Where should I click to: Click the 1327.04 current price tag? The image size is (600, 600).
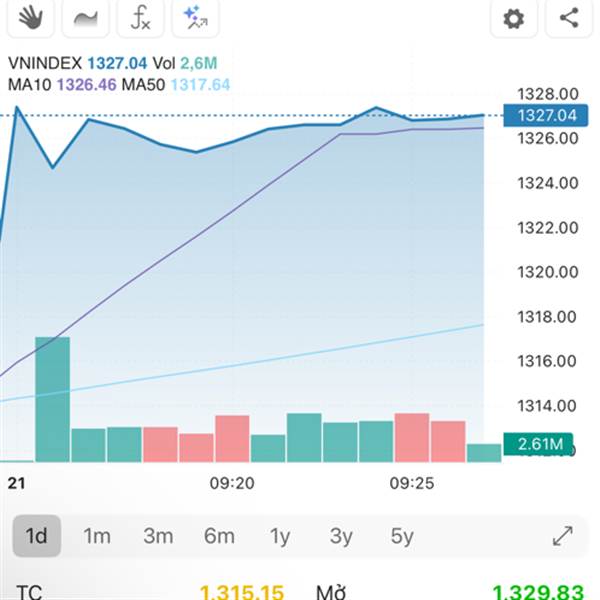544,115
